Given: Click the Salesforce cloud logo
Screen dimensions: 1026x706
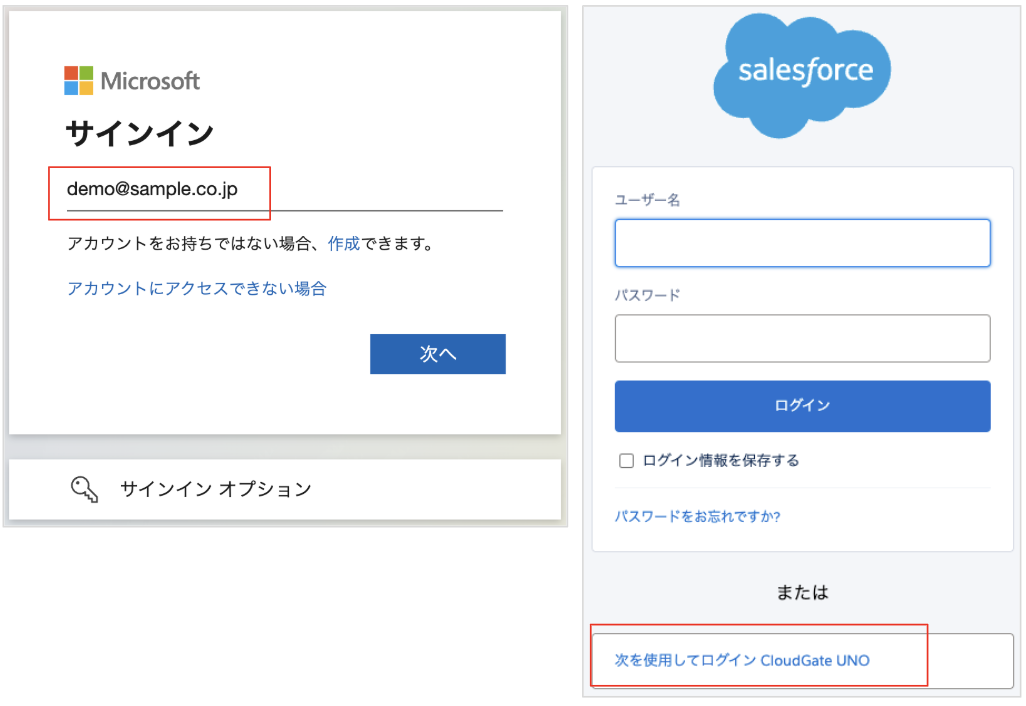Looking at the screenshot, I should coord(802,75).
